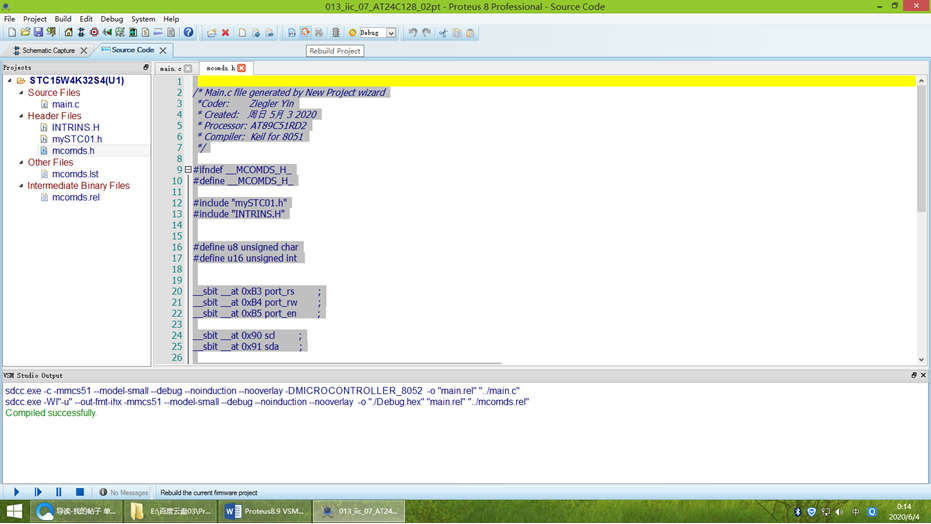Pause the simulation
The height and width of the screenshot is (524, 931).
tap(59, 492)
